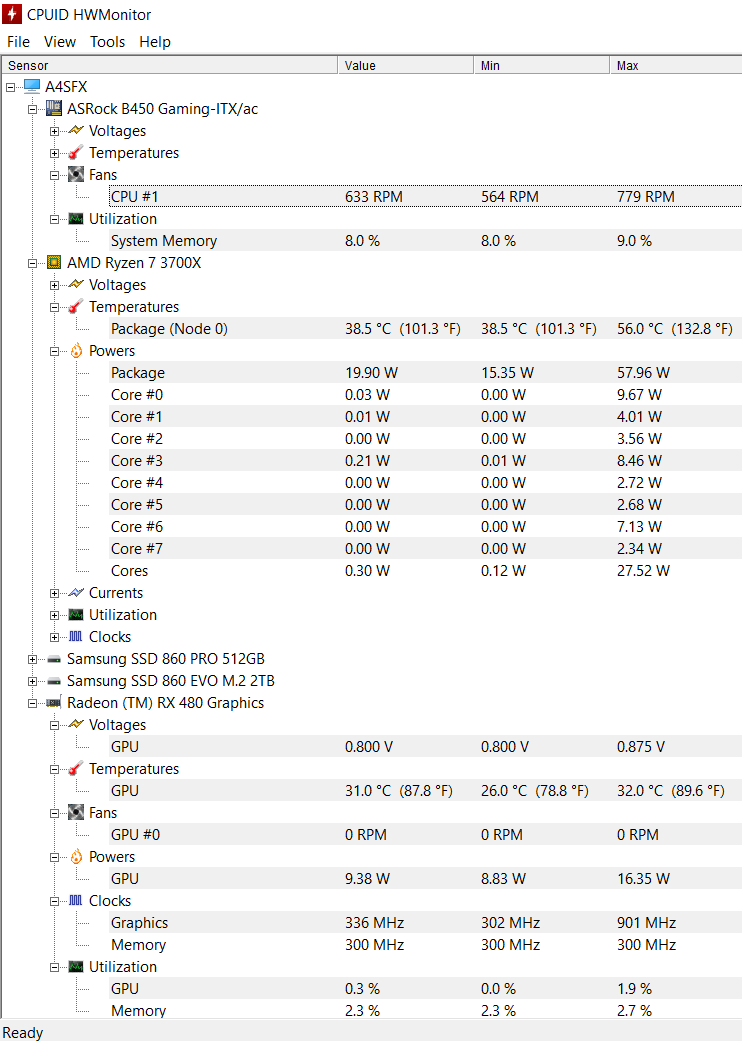The width and height of the screenshot is (742, 1041).
Task: Click the 0.875 V max GPU voltage value
Action: 640,746
